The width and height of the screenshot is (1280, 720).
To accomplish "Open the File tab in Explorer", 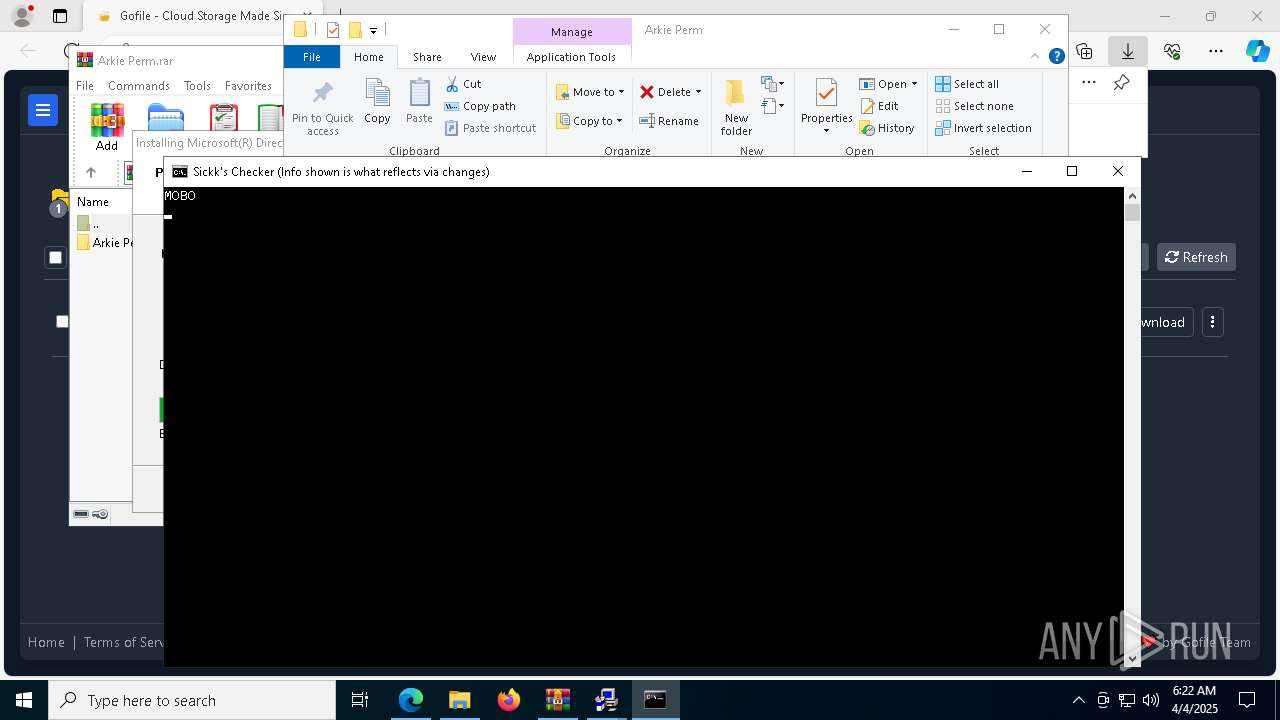I will click(x=312, y=57).
